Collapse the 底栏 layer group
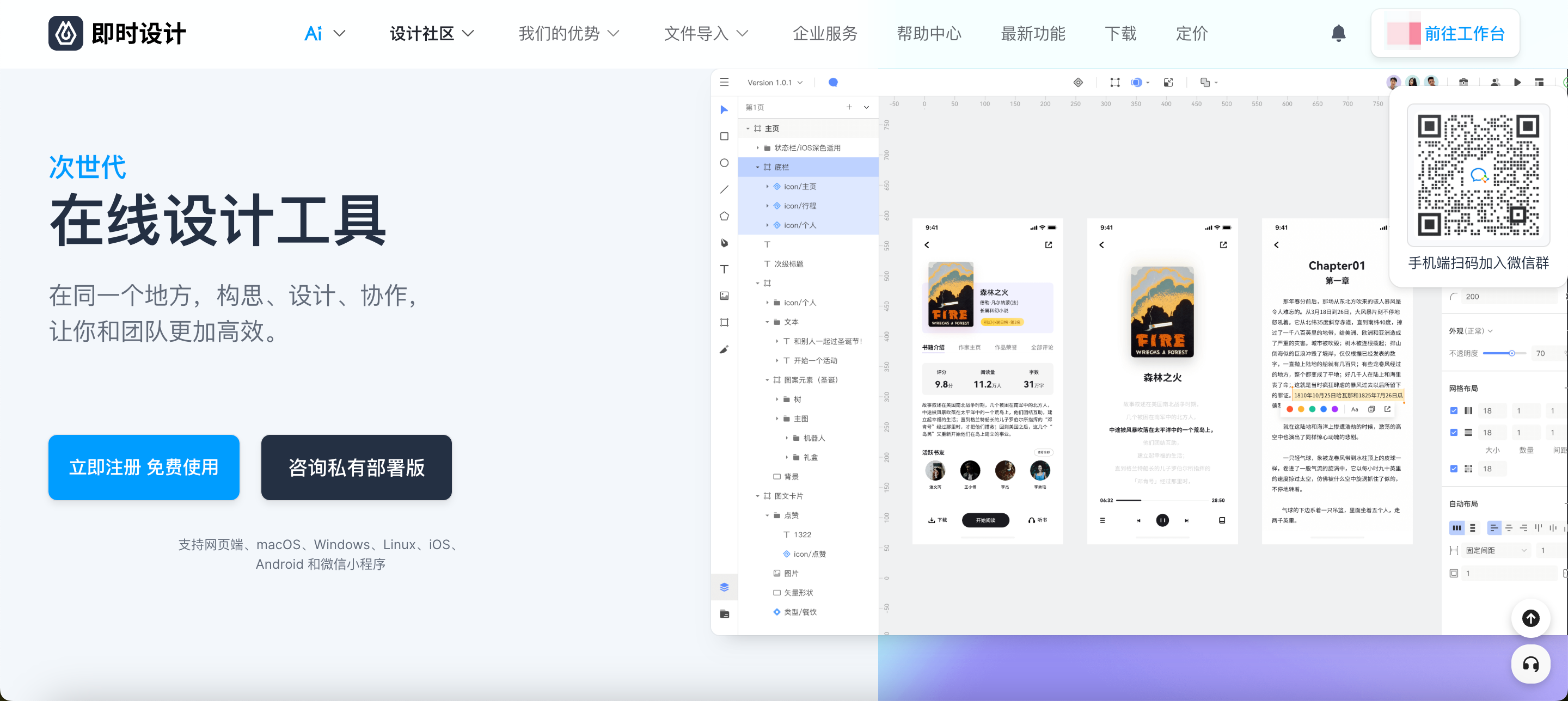Screen dimensions: 1568x701 758,167
